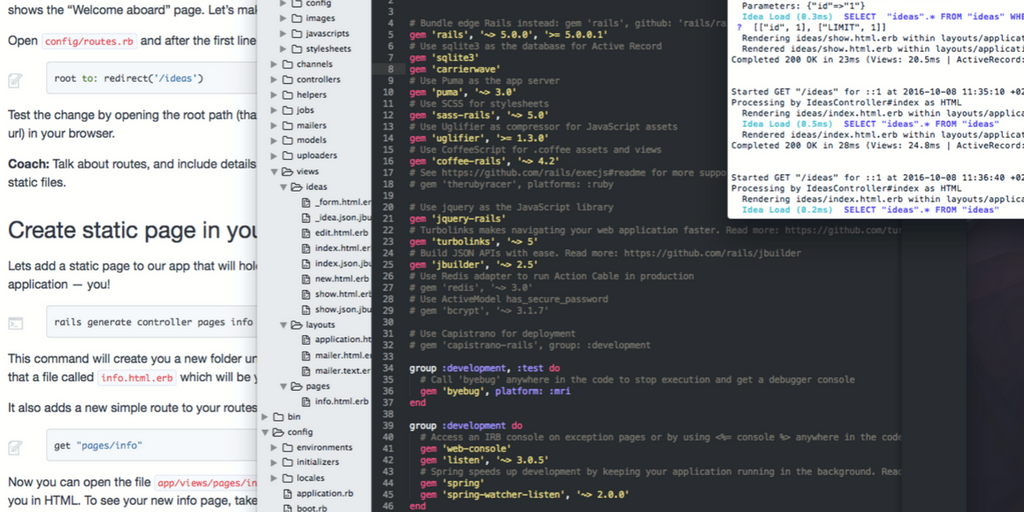Click the file icon of edit.html.erb
The height and width of the screenshot is (512, 1024).
tap(306, 232)
